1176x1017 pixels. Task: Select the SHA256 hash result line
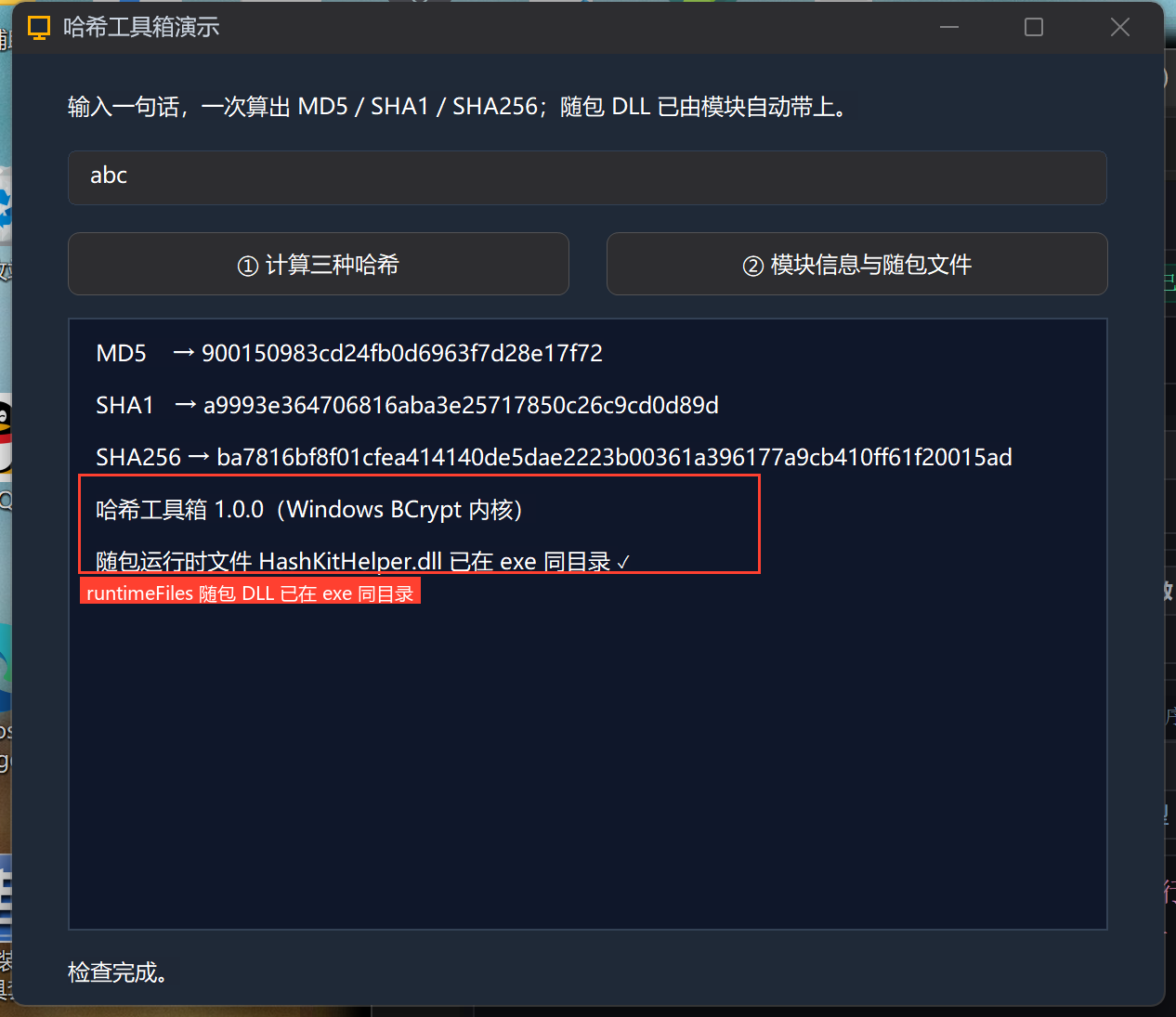tap(554, 457)
